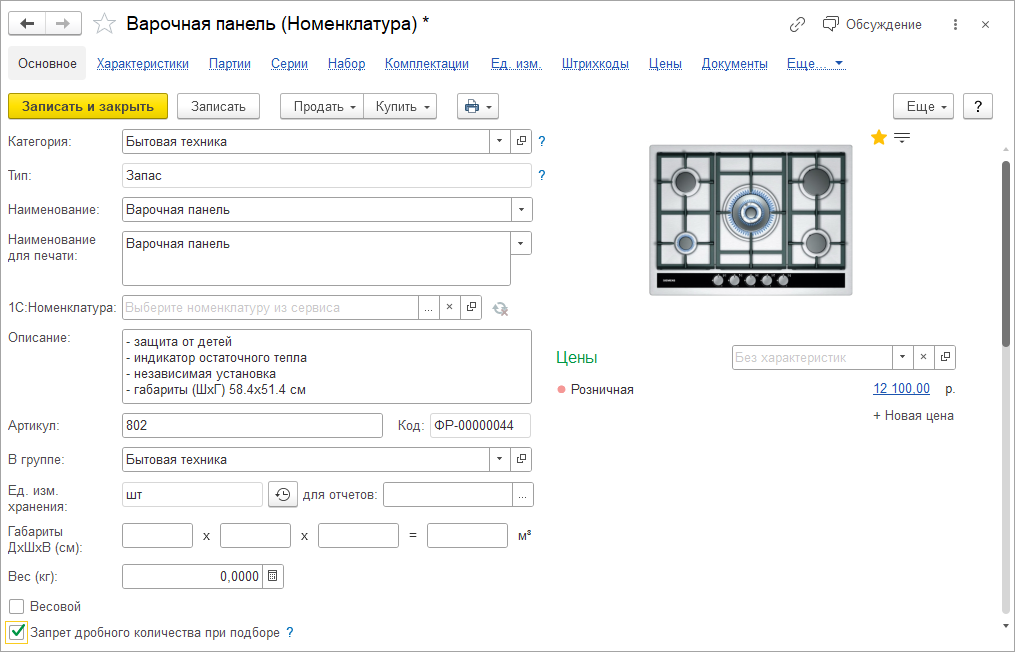
Task: Expand the В группе dropdown
Action: tap(500, 460)
